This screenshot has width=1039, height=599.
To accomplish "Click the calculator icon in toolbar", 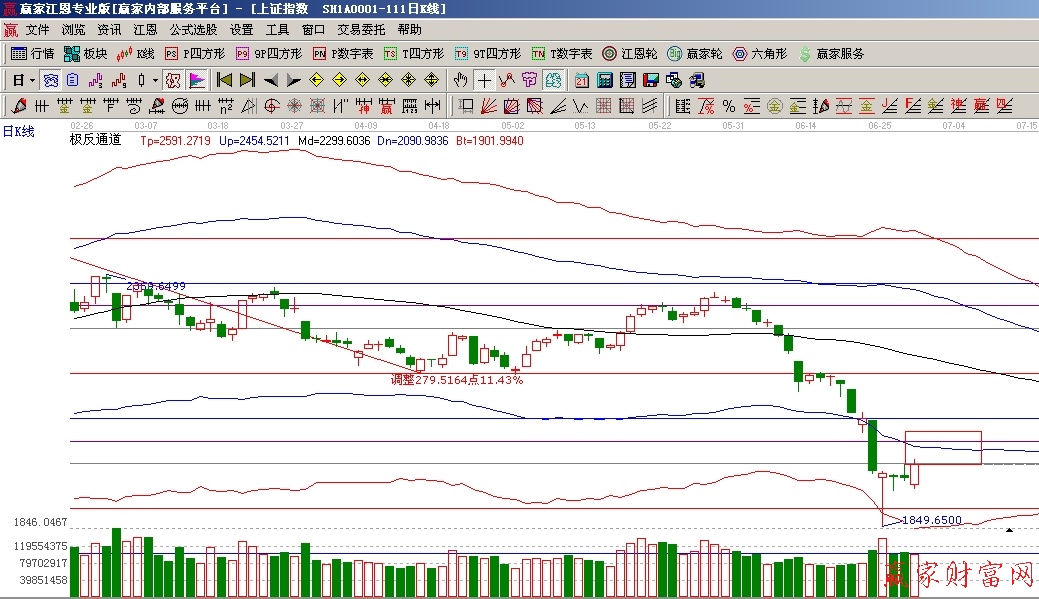I will [x=605, y=80].
